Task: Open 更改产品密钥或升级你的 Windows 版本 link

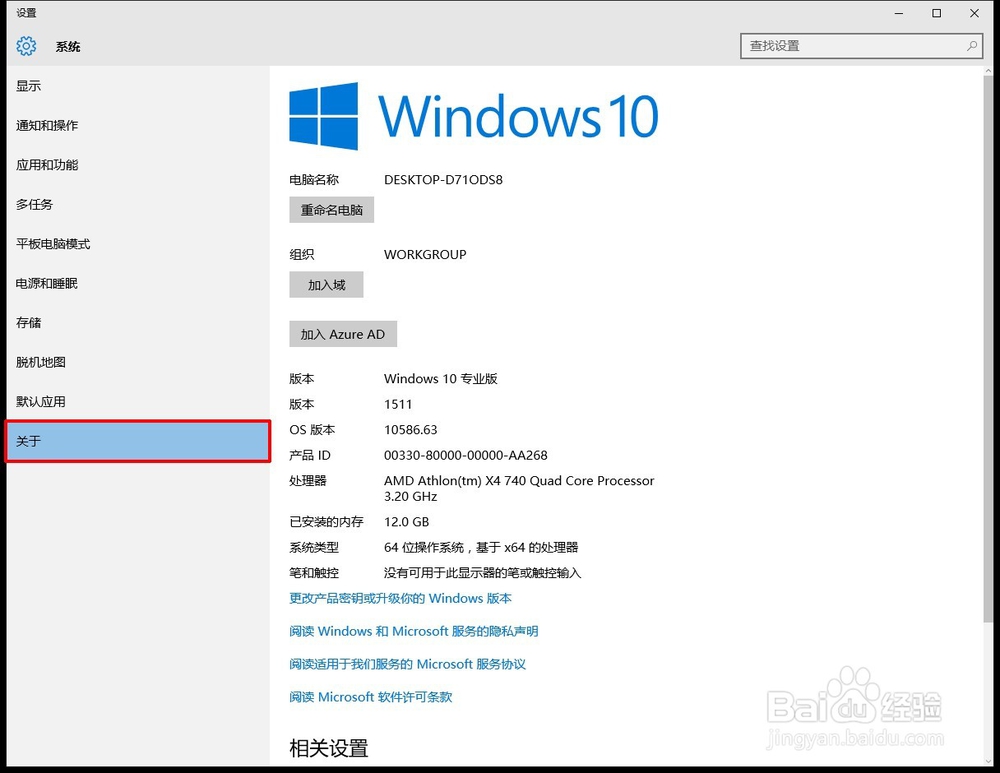Action: [x=401, y=598]
